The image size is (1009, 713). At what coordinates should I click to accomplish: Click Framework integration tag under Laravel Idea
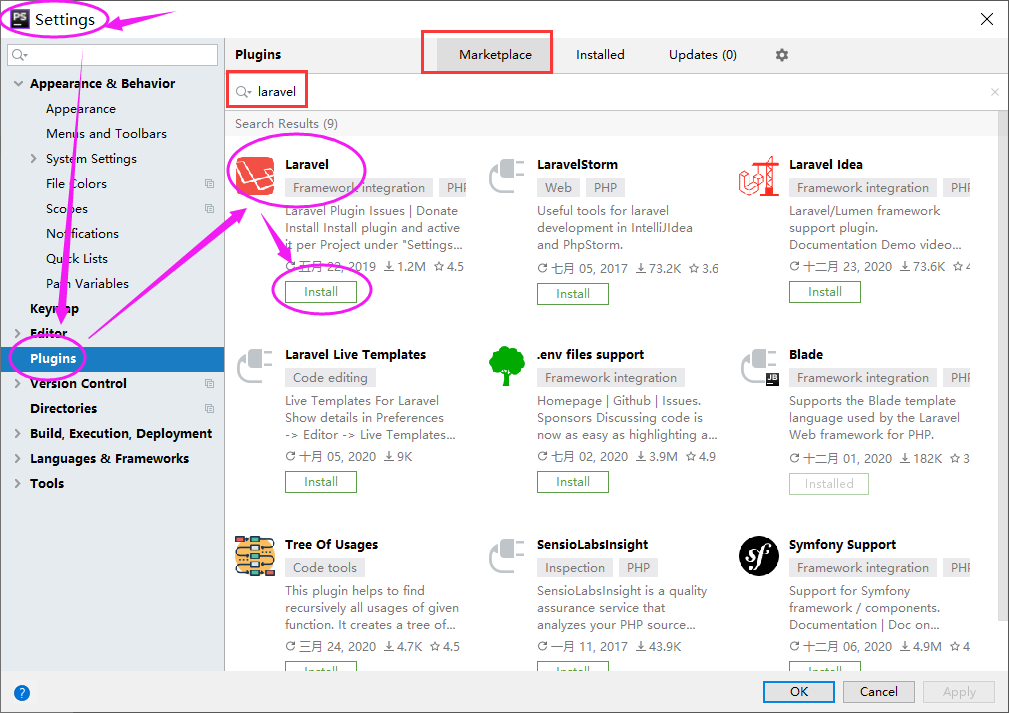[x=862, y=188]
